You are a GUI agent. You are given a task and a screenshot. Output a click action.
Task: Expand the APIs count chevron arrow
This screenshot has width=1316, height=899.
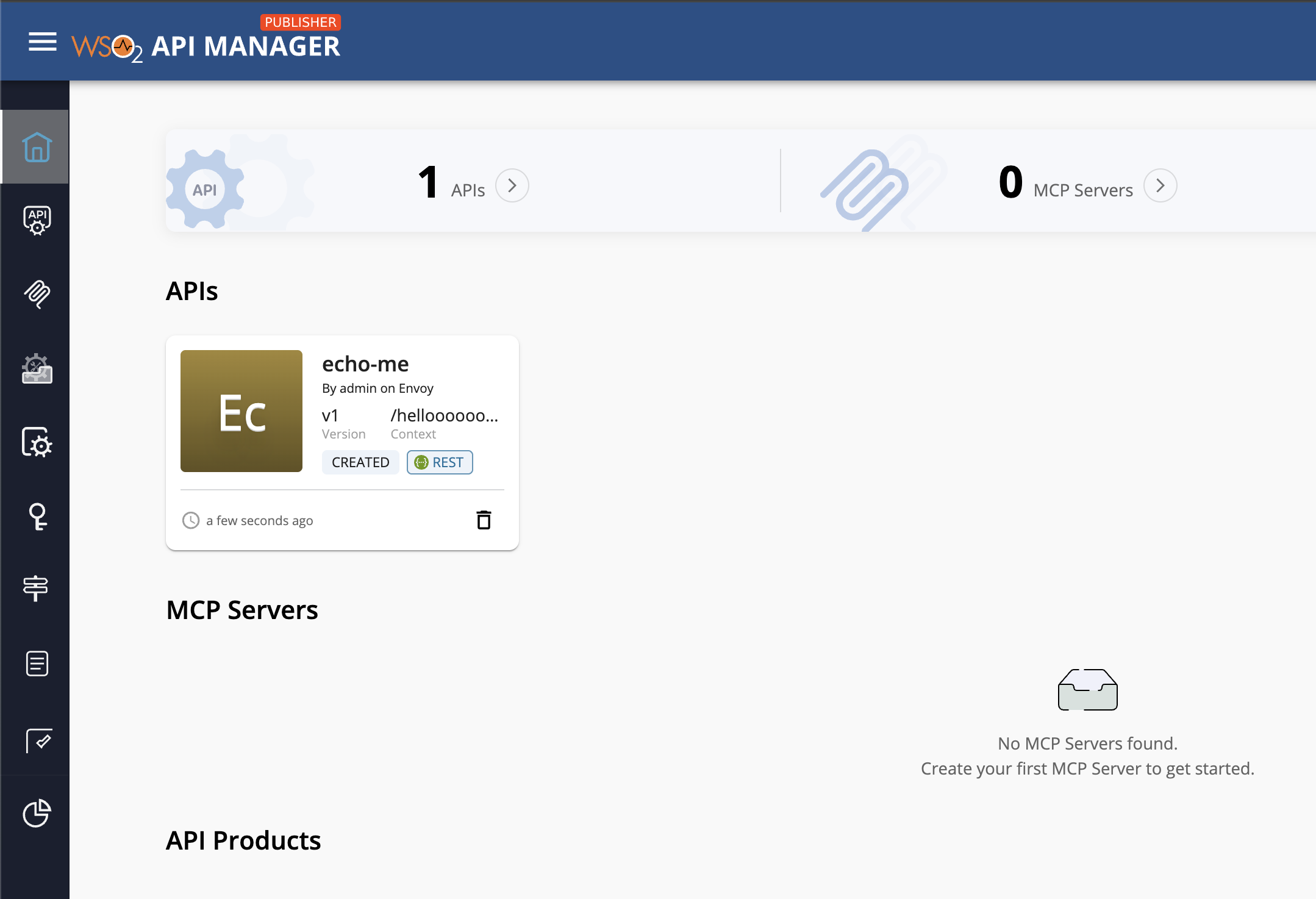tap(512, 185)
